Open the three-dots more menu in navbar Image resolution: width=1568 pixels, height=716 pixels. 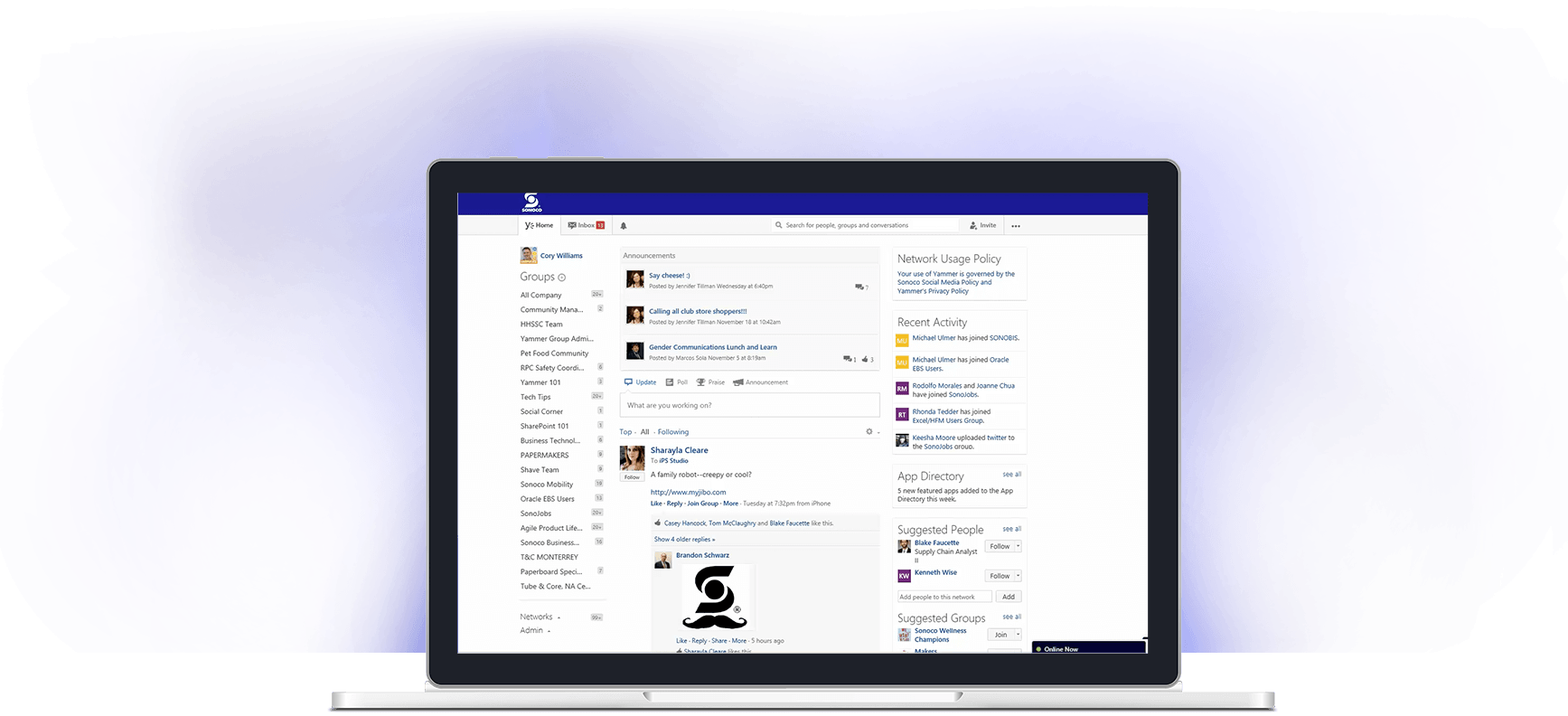(1016, 226)
